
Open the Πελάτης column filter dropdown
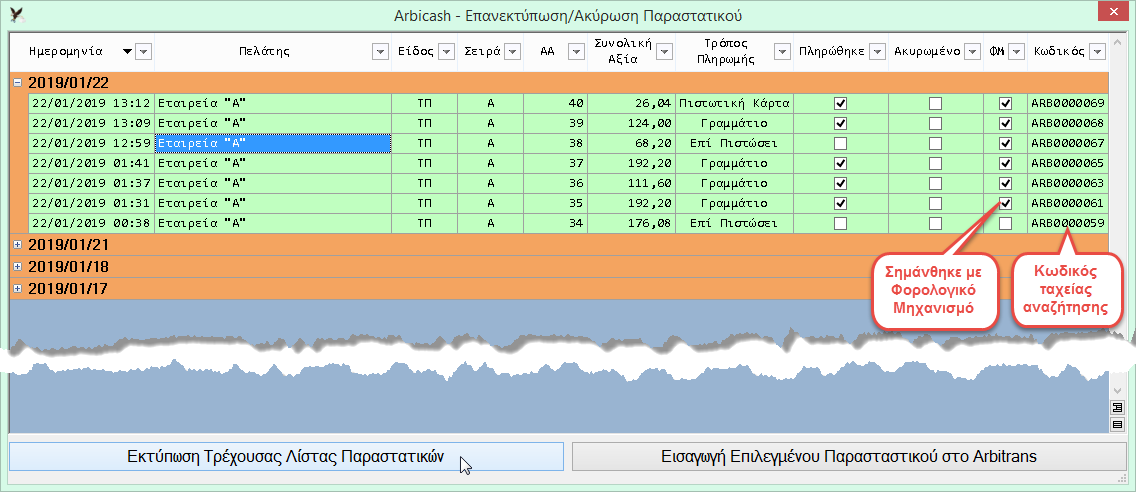[380, 51]
